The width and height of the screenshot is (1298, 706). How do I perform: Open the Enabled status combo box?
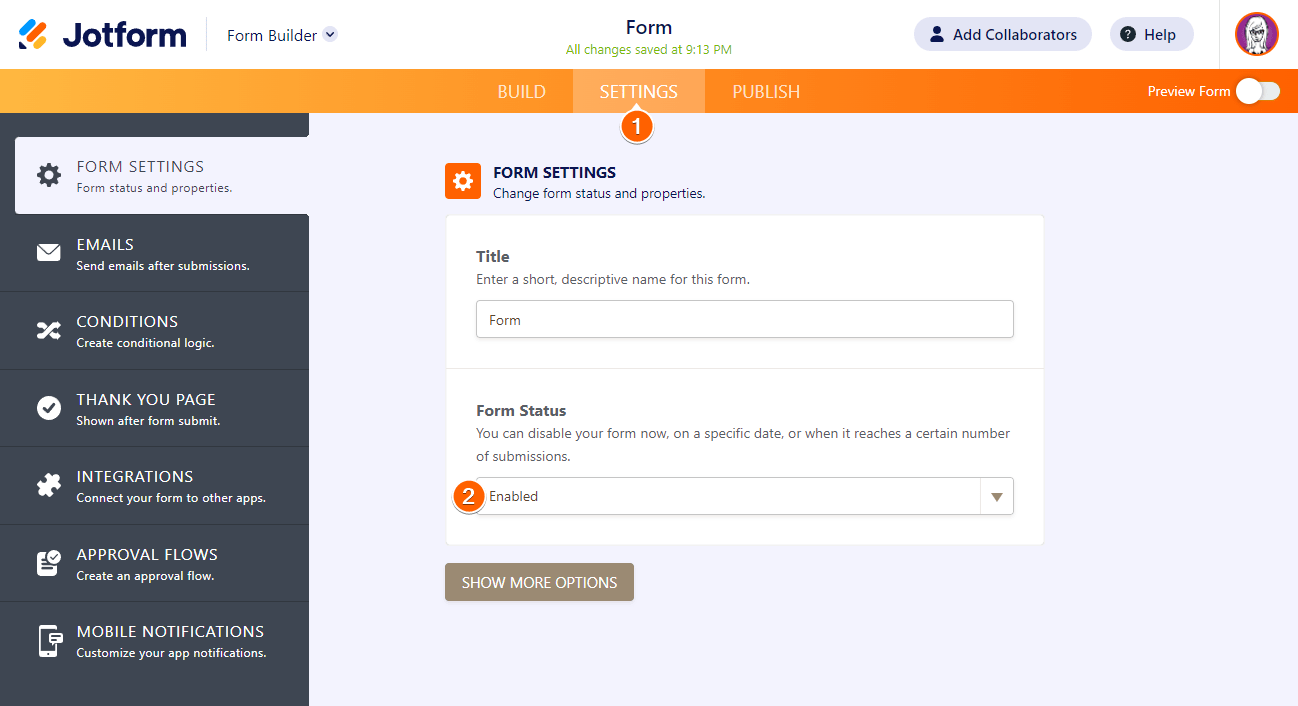730,496
